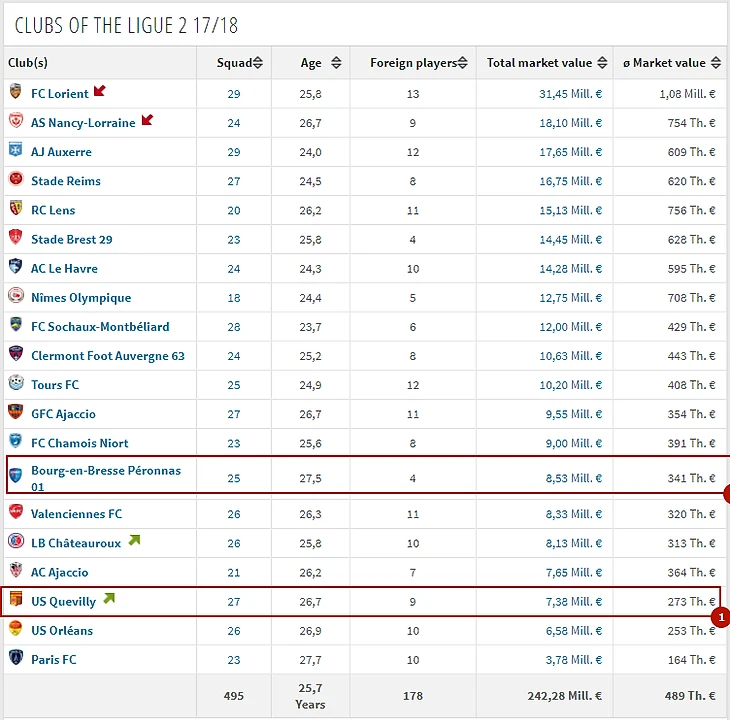The image size is (730, 720).
Task: Open the FC Lorient club link
Action: tap(60, 94)
